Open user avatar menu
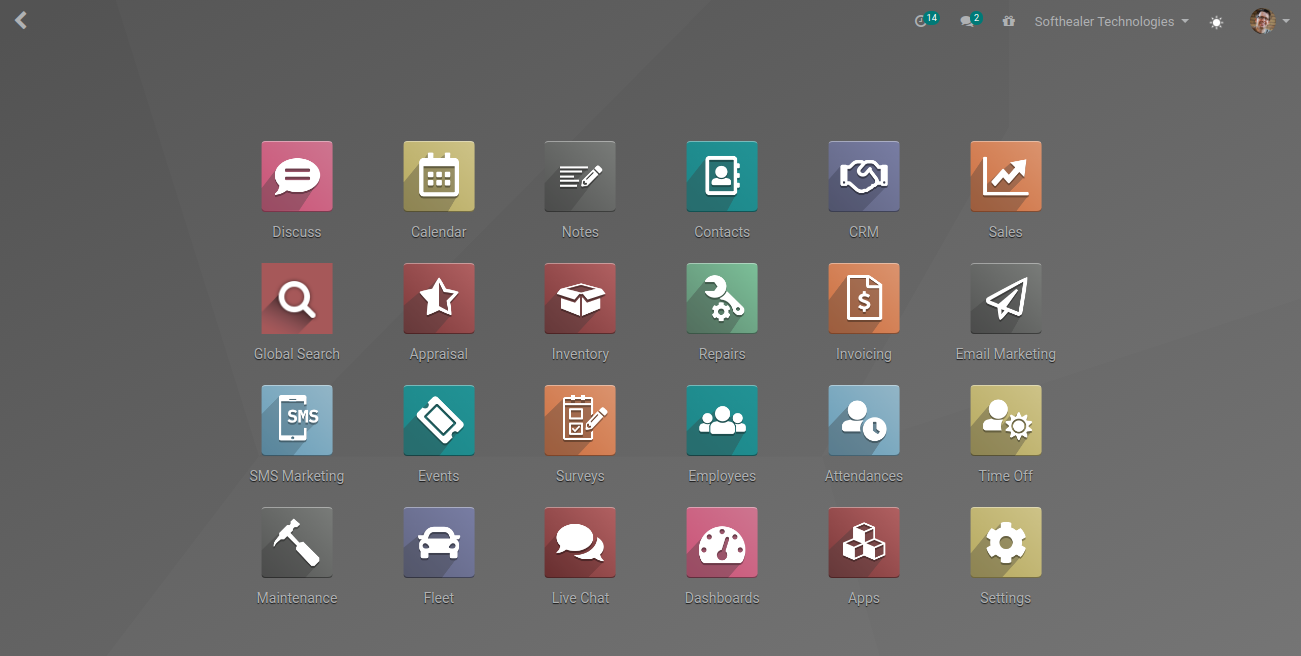1301x656 pixels. pyautogui.click(x=1269, y=21)
